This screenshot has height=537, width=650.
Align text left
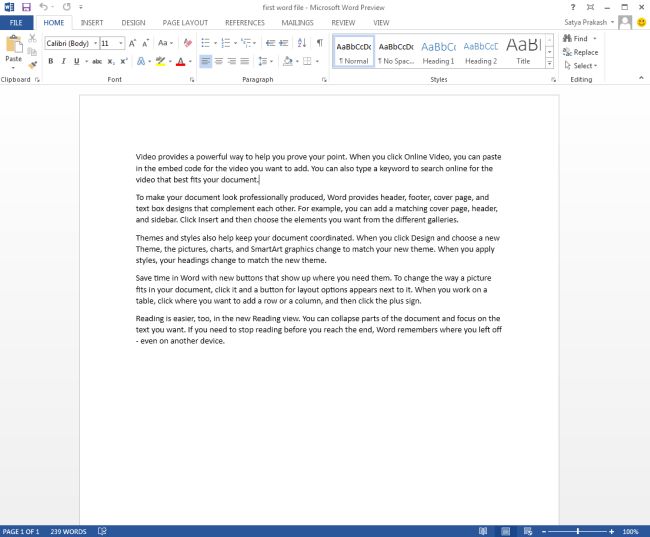click(206, 61)
